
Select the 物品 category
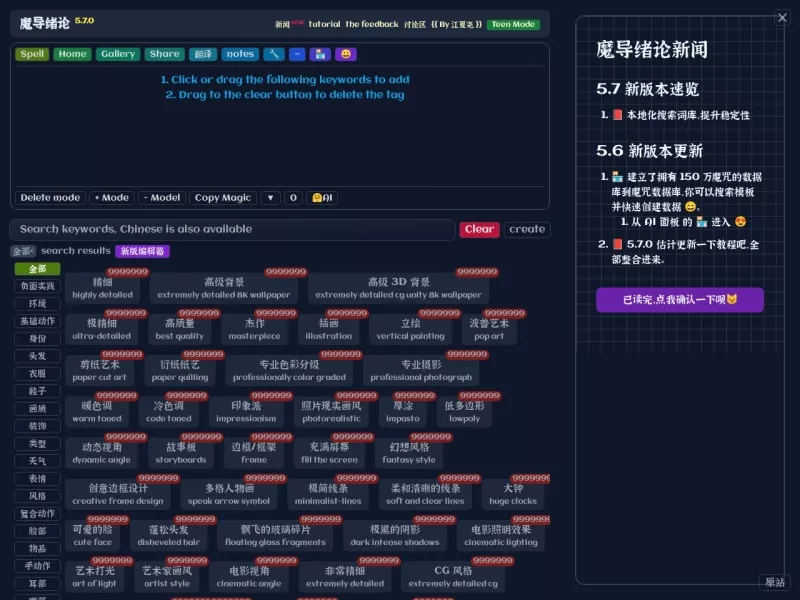point(37,548)
